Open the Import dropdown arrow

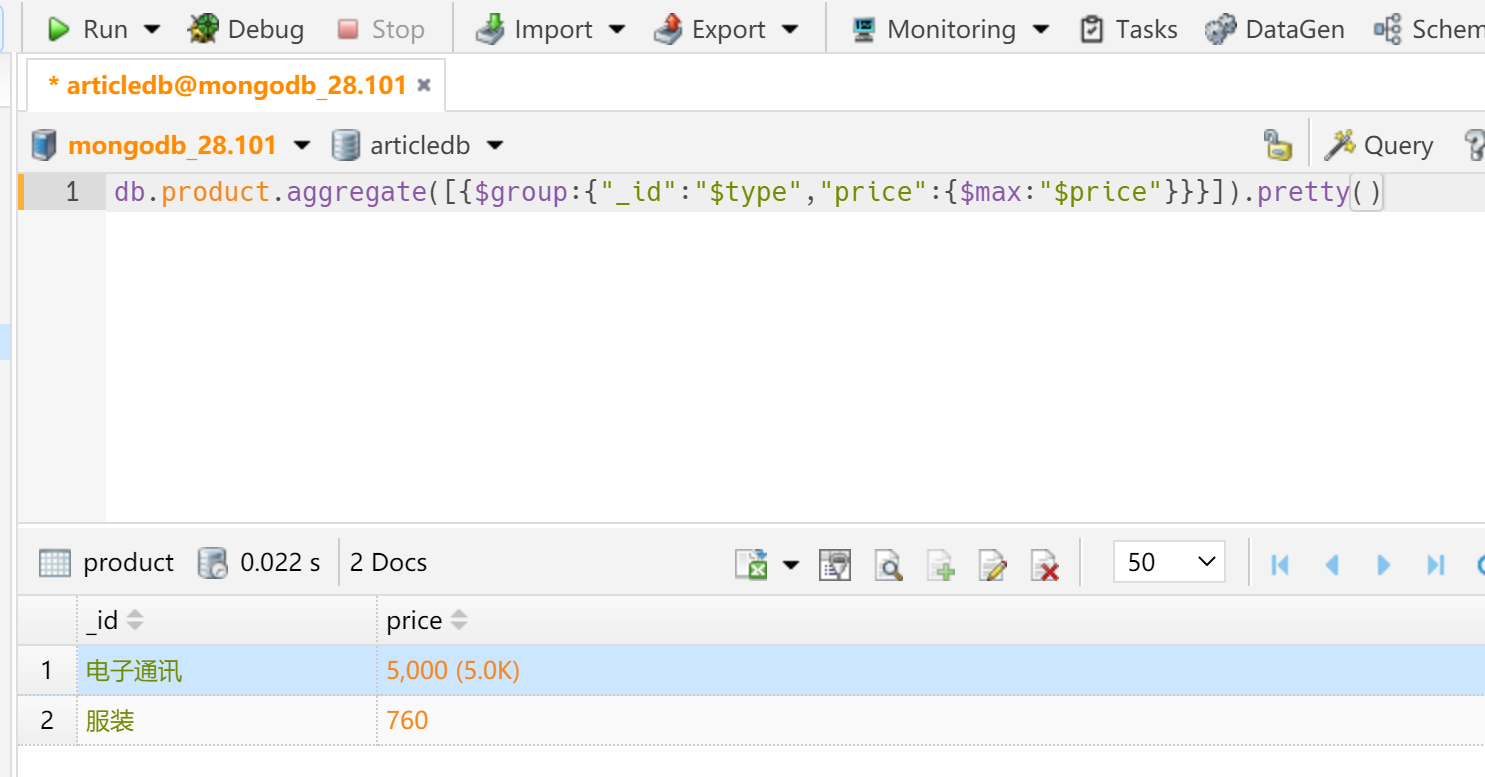pyautogui.click(x=617, y=30)
